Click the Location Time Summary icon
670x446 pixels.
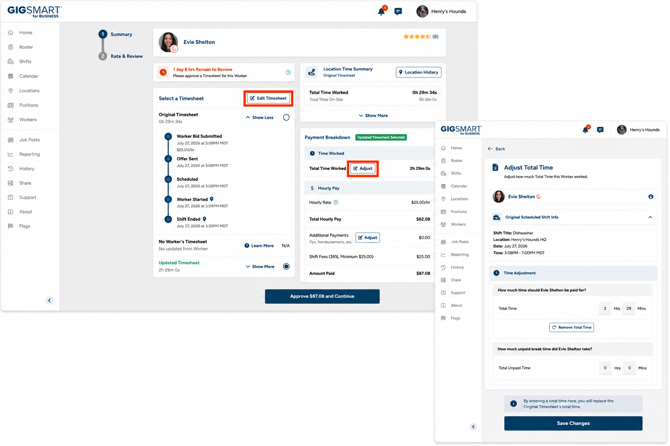point(311,73)
